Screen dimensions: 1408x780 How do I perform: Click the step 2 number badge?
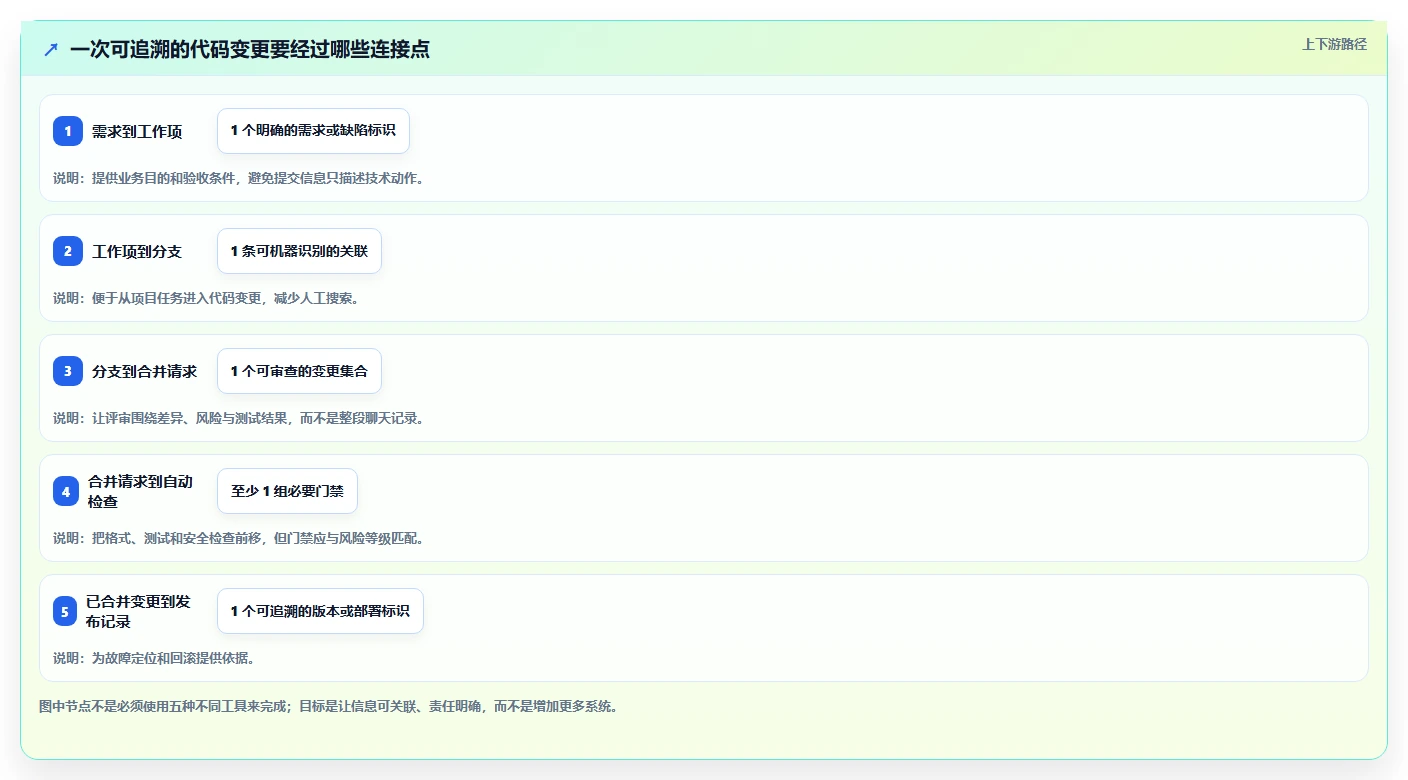click(x=68, y=251)
